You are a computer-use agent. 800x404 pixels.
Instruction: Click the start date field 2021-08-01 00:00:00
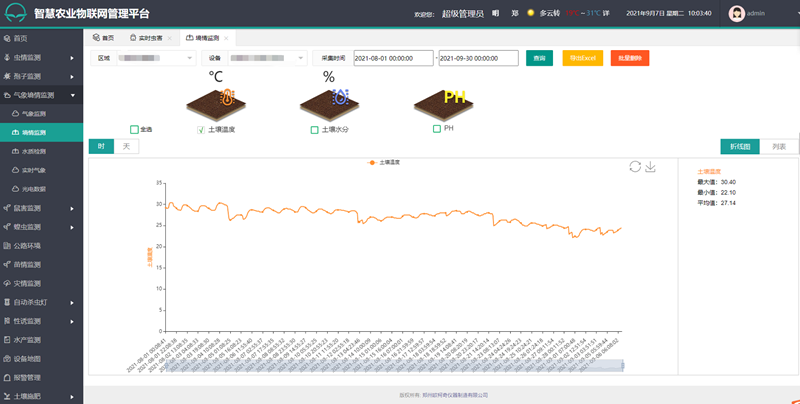coord(393,58)
